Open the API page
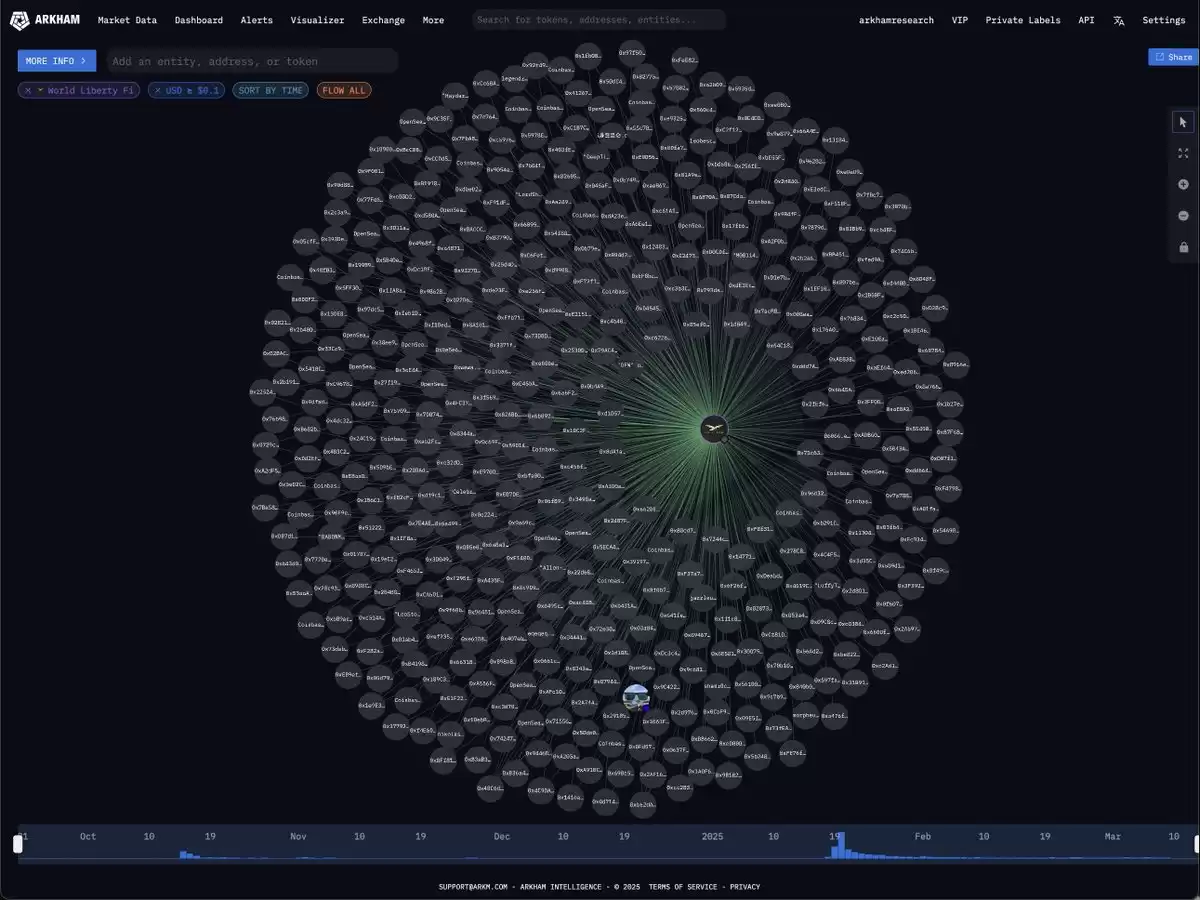This screenshot has height=900, width=1200. (1086, 20)
